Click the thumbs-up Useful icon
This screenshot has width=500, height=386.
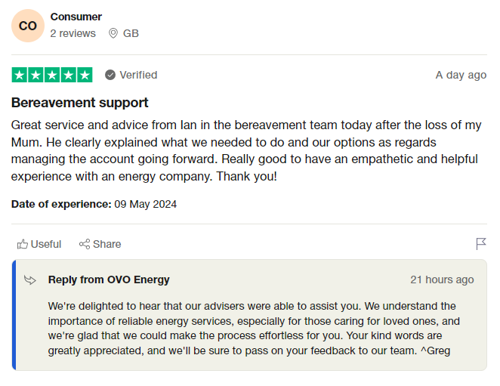[22, 244]
